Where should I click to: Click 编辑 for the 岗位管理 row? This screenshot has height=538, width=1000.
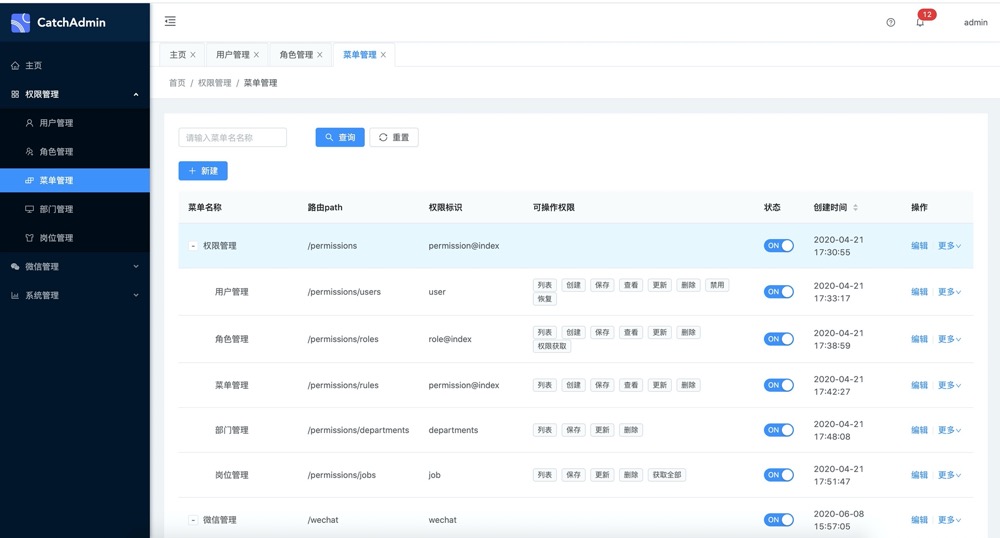click(x=919, y=475)
